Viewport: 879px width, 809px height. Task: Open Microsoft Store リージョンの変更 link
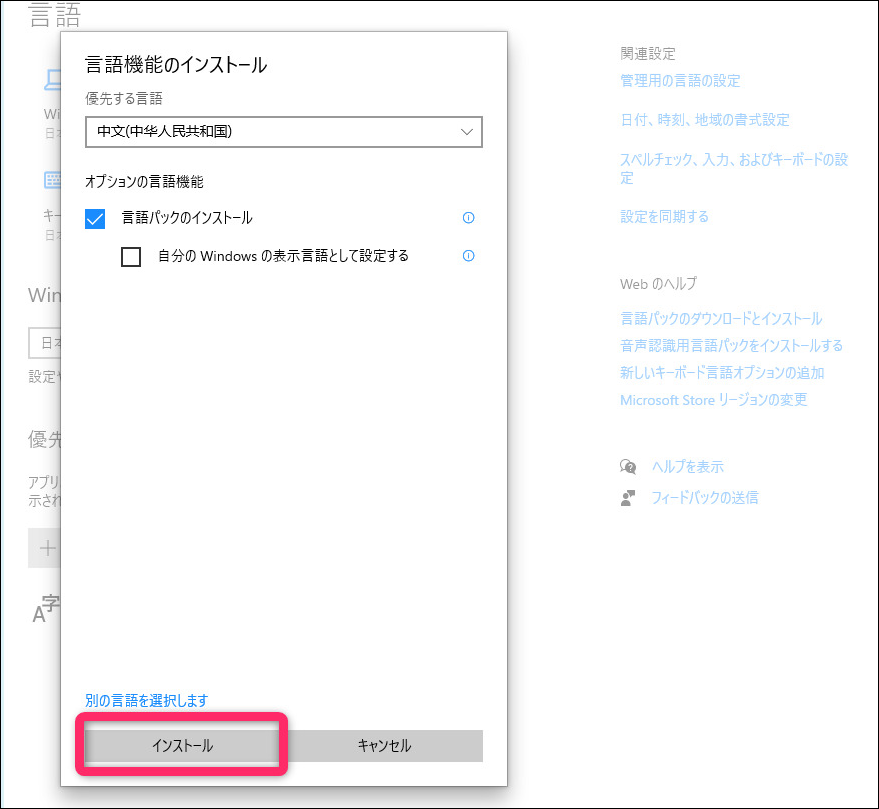(713, 400)
